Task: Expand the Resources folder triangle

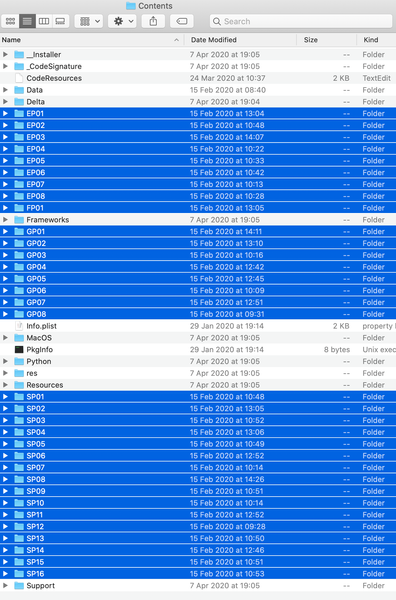Action: [5, 385]
